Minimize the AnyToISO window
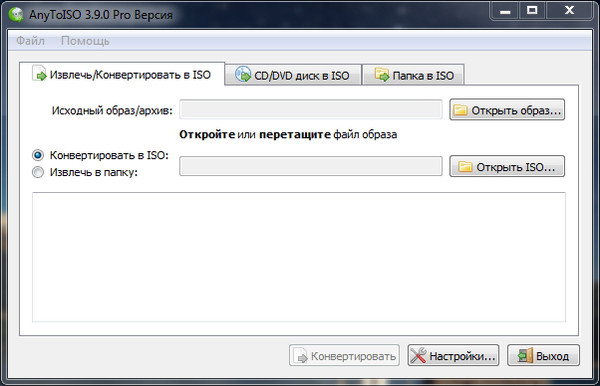Screen dimensions: 600x386 [x=505, y=11]
